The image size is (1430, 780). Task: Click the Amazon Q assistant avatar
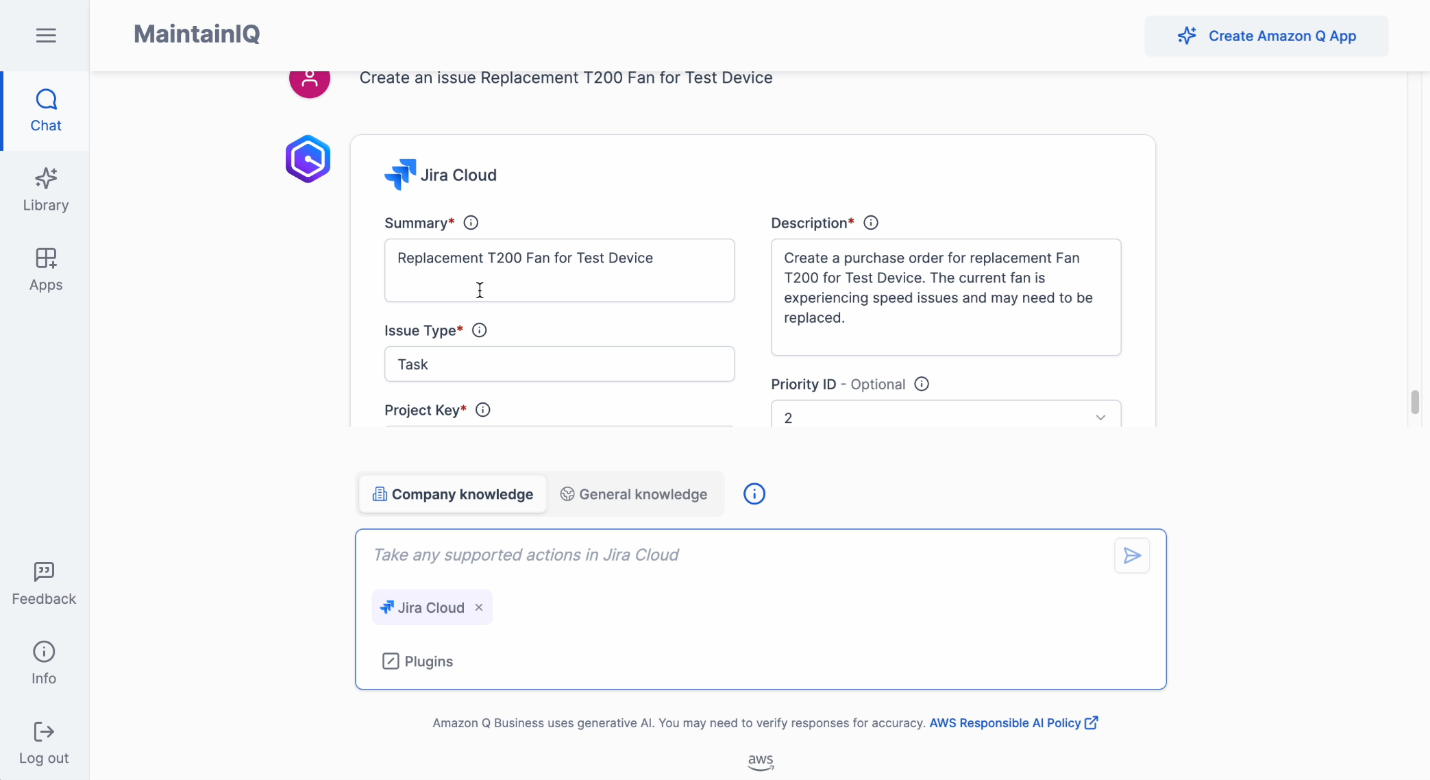click(x=308, y=159)
